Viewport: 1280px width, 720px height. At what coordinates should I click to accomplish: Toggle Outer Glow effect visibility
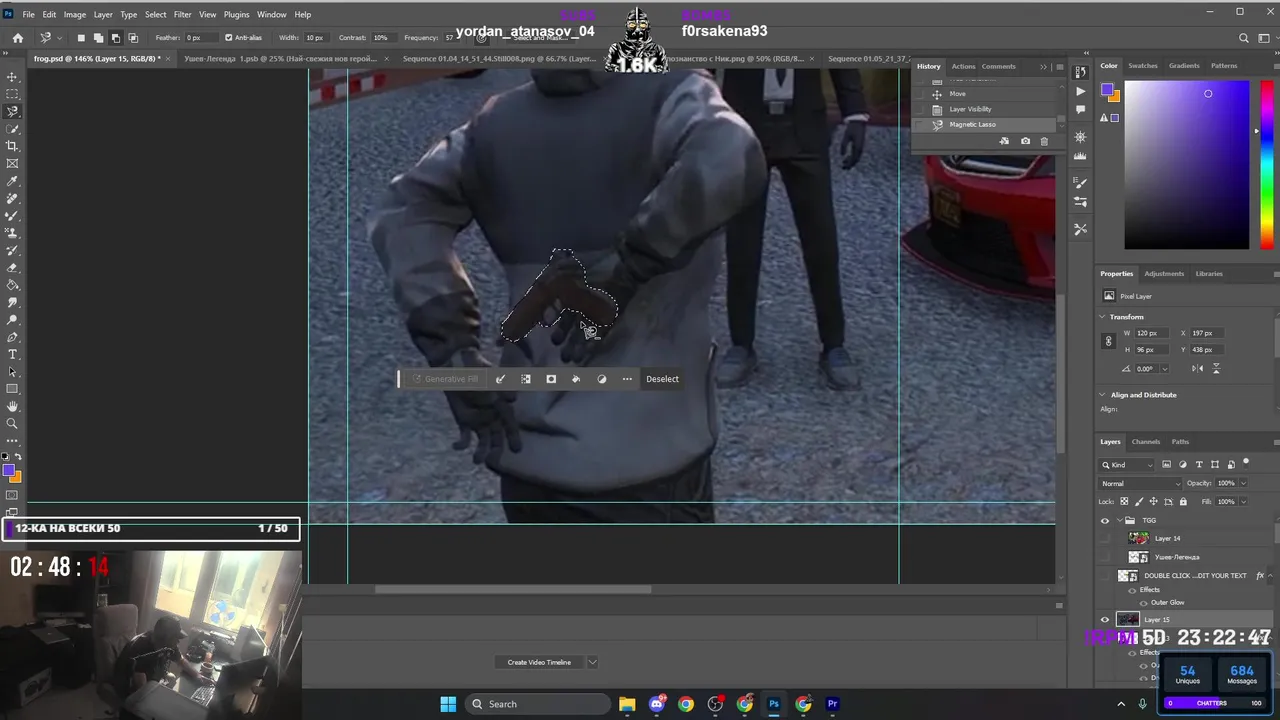tap(1144, 603)
